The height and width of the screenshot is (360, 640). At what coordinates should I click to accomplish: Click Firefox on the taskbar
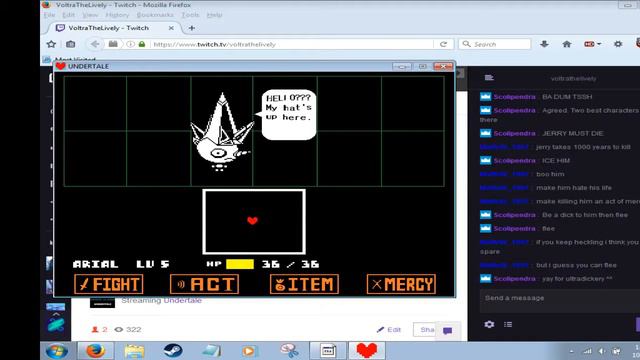click(x=95, y=351)
